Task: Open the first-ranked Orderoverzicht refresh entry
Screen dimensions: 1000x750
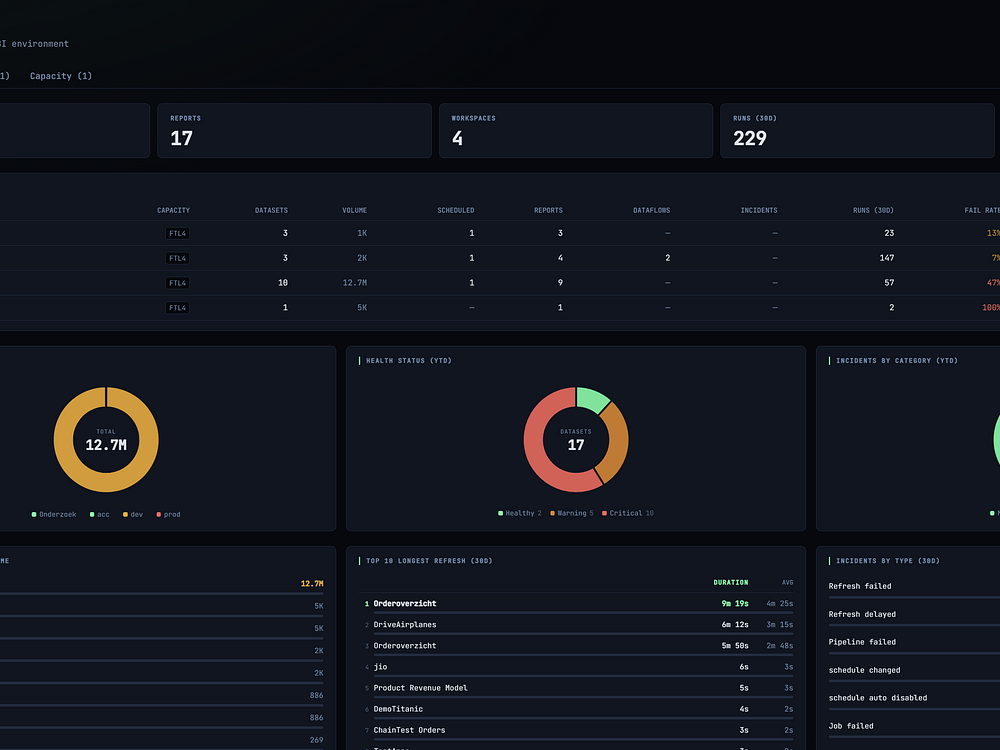Action: click(x=578, y=604)
